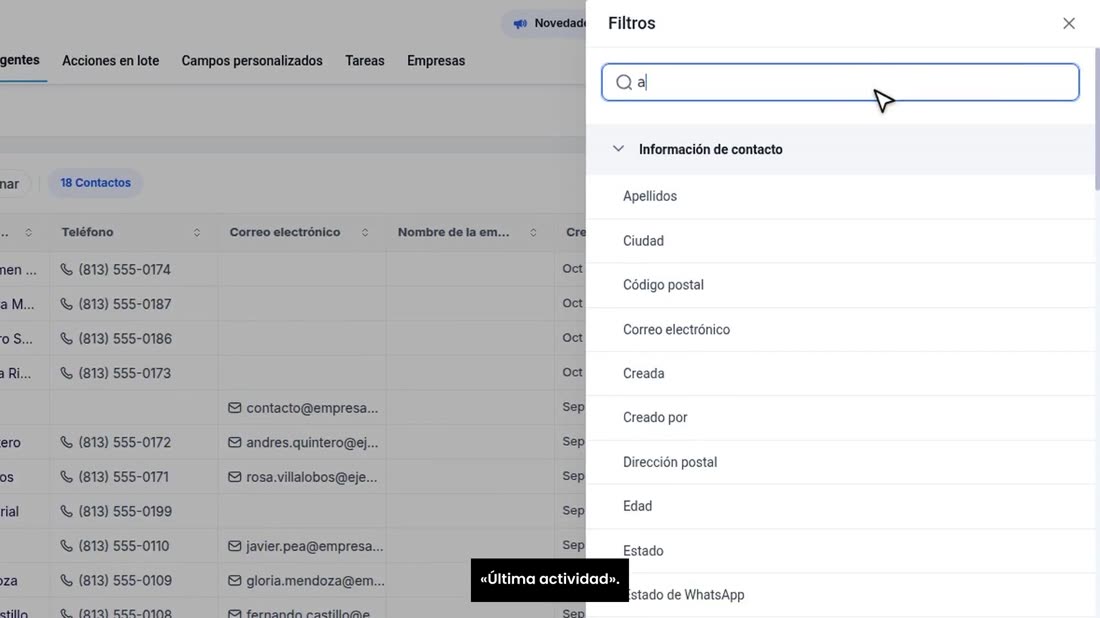Click phone icon for (813) 555-0173
Image resolution: width=1100 pixels, height=618 pixels.
[67, 373]
